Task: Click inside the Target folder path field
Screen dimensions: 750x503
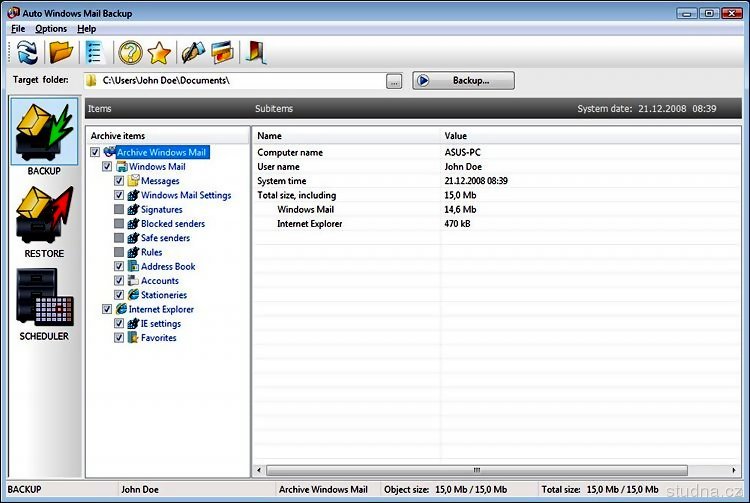Action: click(240, 80)
